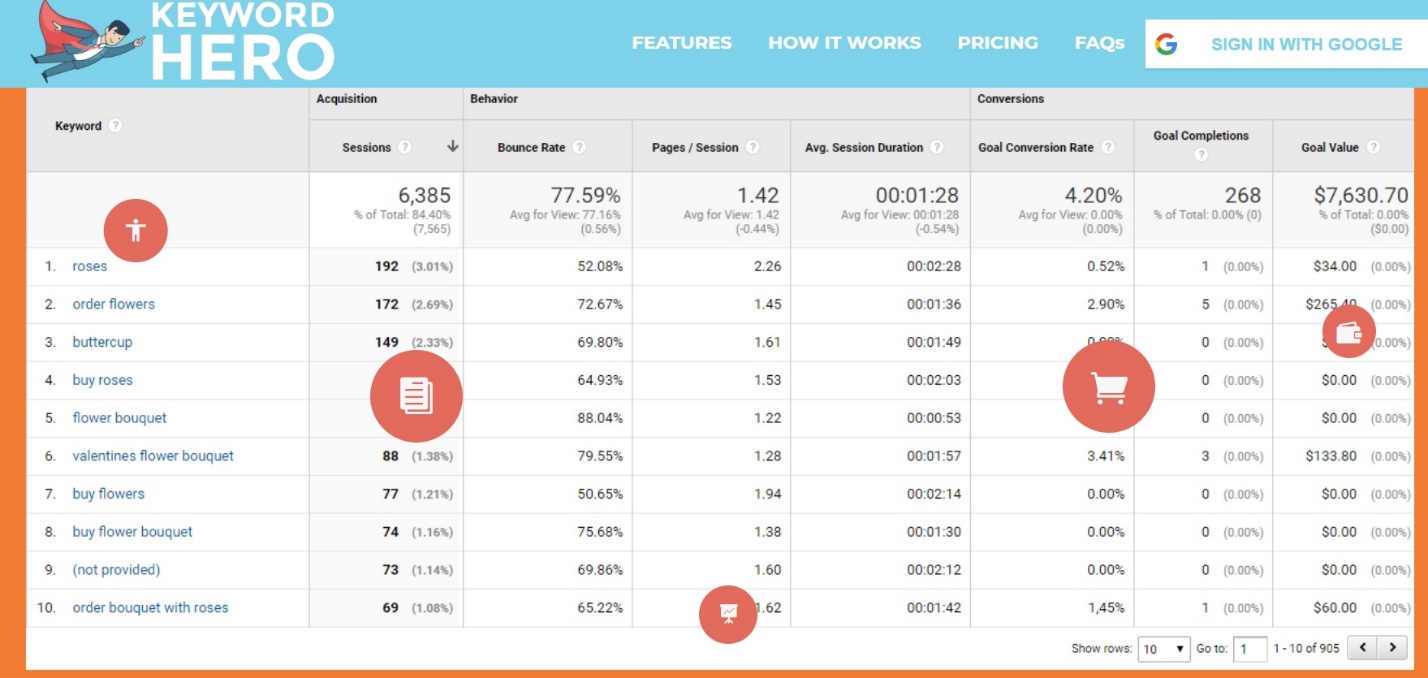Open HOW IT WORKS page

coord(845,43)
